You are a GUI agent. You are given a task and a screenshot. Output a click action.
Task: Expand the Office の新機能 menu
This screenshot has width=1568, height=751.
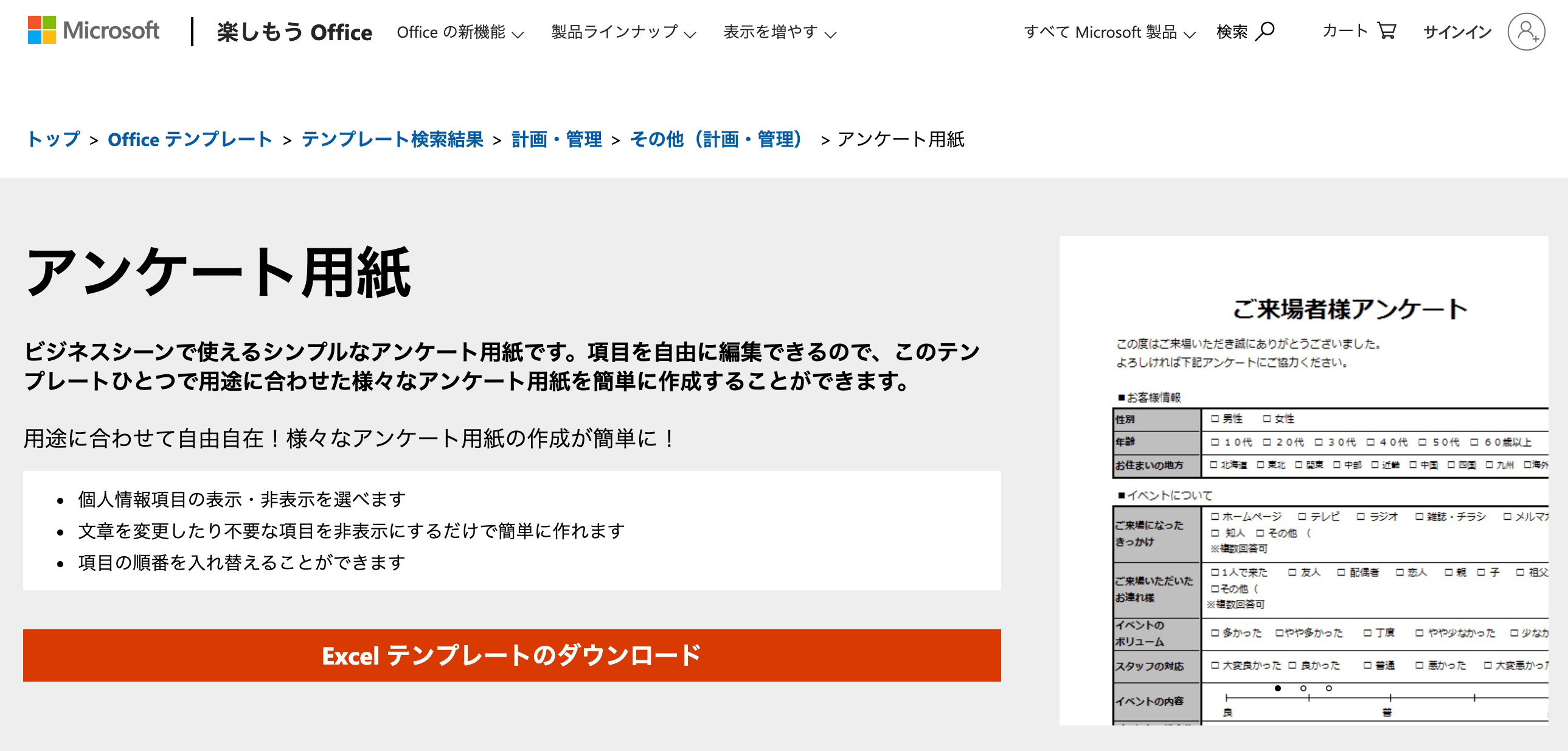451,32
